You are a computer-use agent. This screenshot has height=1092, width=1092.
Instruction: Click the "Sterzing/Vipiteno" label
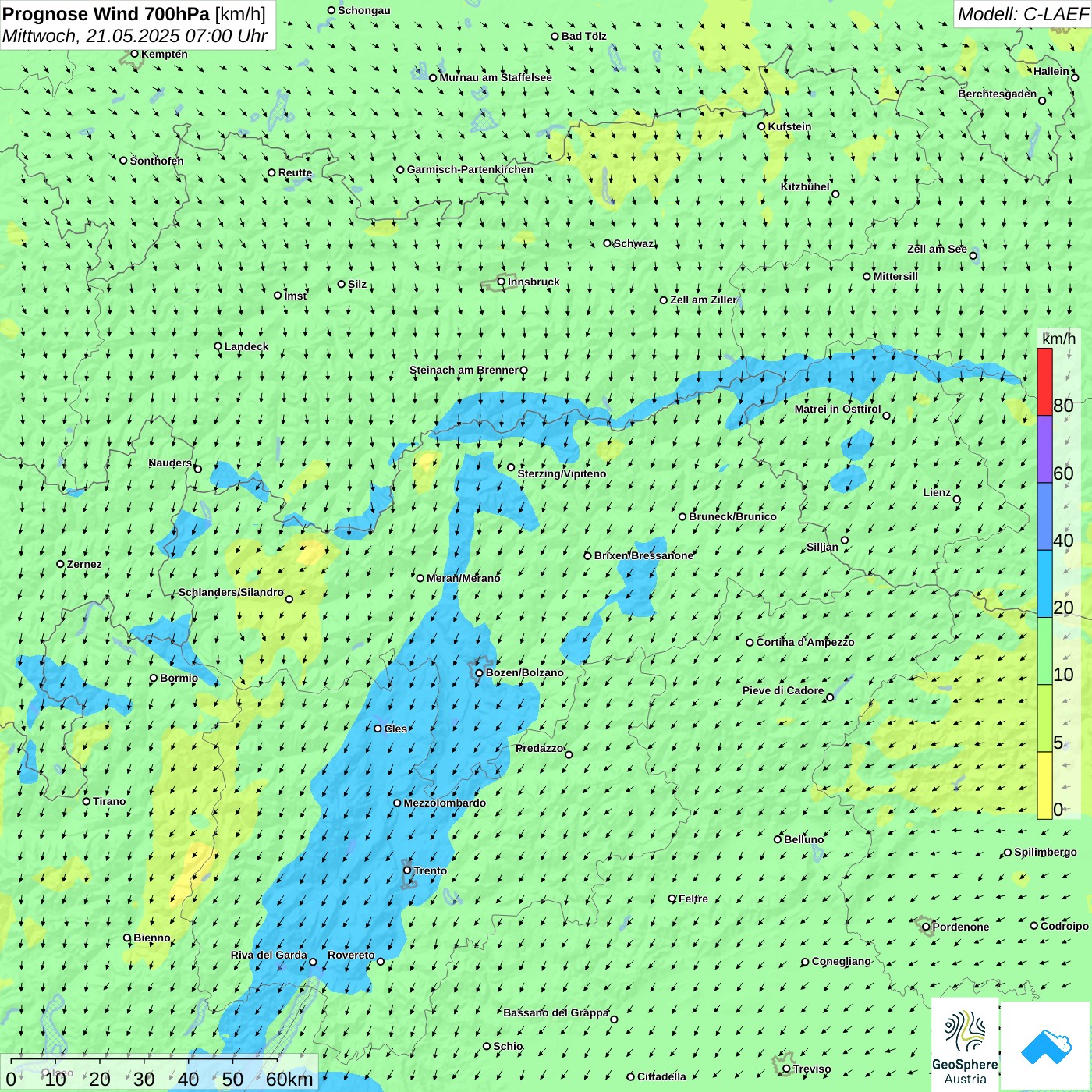coord(562,473)
